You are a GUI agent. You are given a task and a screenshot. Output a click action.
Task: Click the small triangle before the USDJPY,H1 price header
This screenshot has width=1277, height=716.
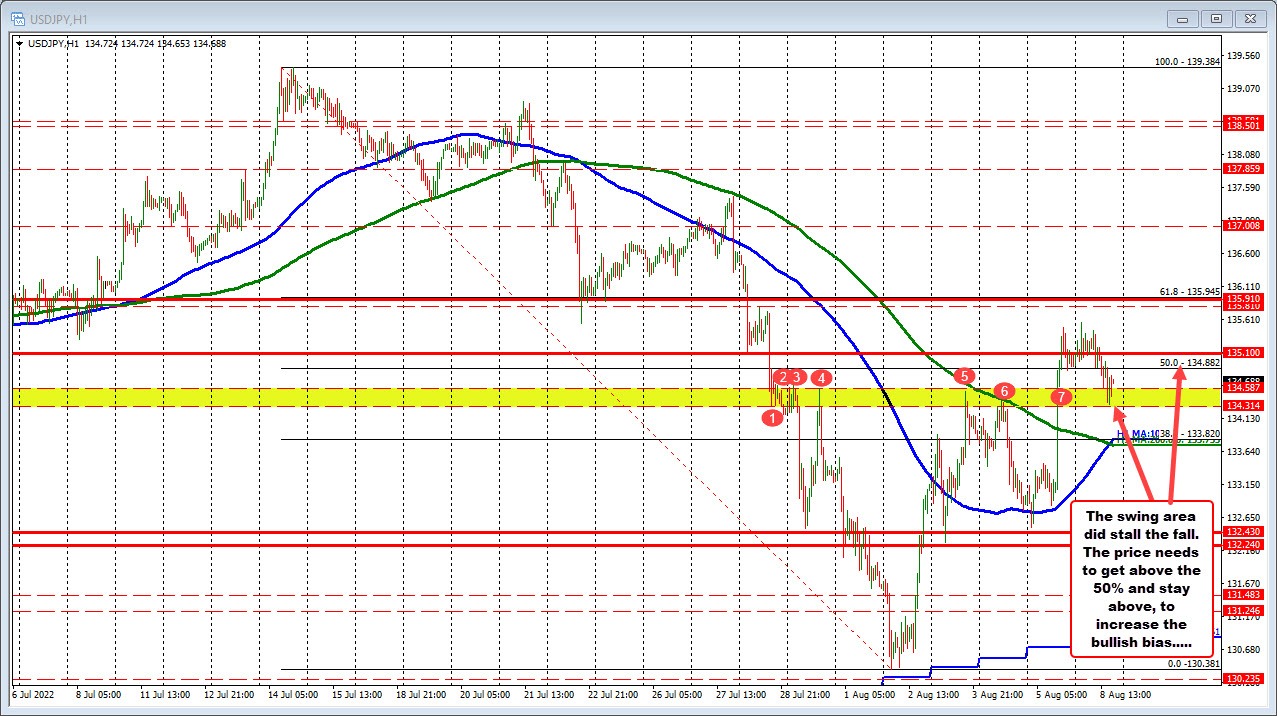(x=18, y=44)
